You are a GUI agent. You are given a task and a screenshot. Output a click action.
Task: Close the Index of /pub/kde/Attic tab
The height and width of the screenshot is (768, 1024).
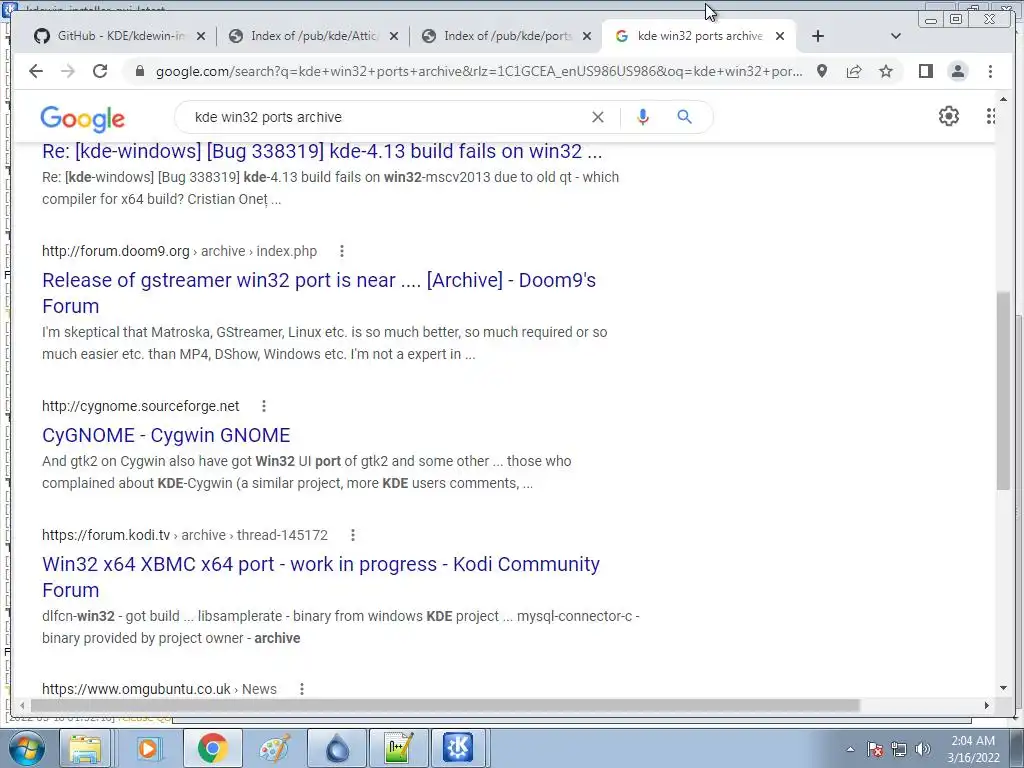click(x=394, y=36)
